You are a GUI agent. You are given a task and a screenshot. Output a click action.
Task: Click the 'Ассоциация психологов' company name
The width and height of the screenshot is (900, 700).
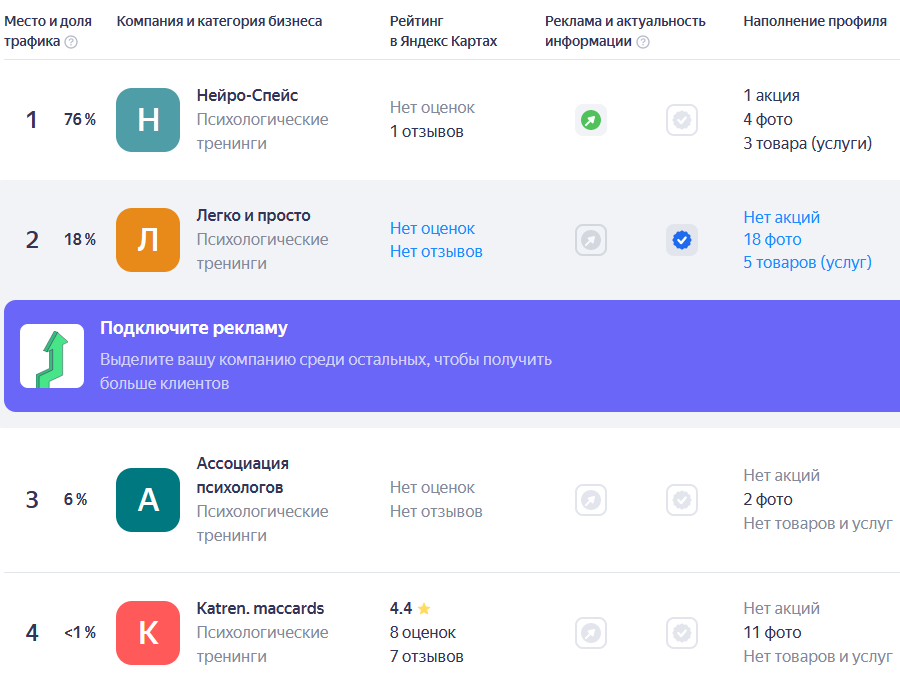(x=243, y=475)
